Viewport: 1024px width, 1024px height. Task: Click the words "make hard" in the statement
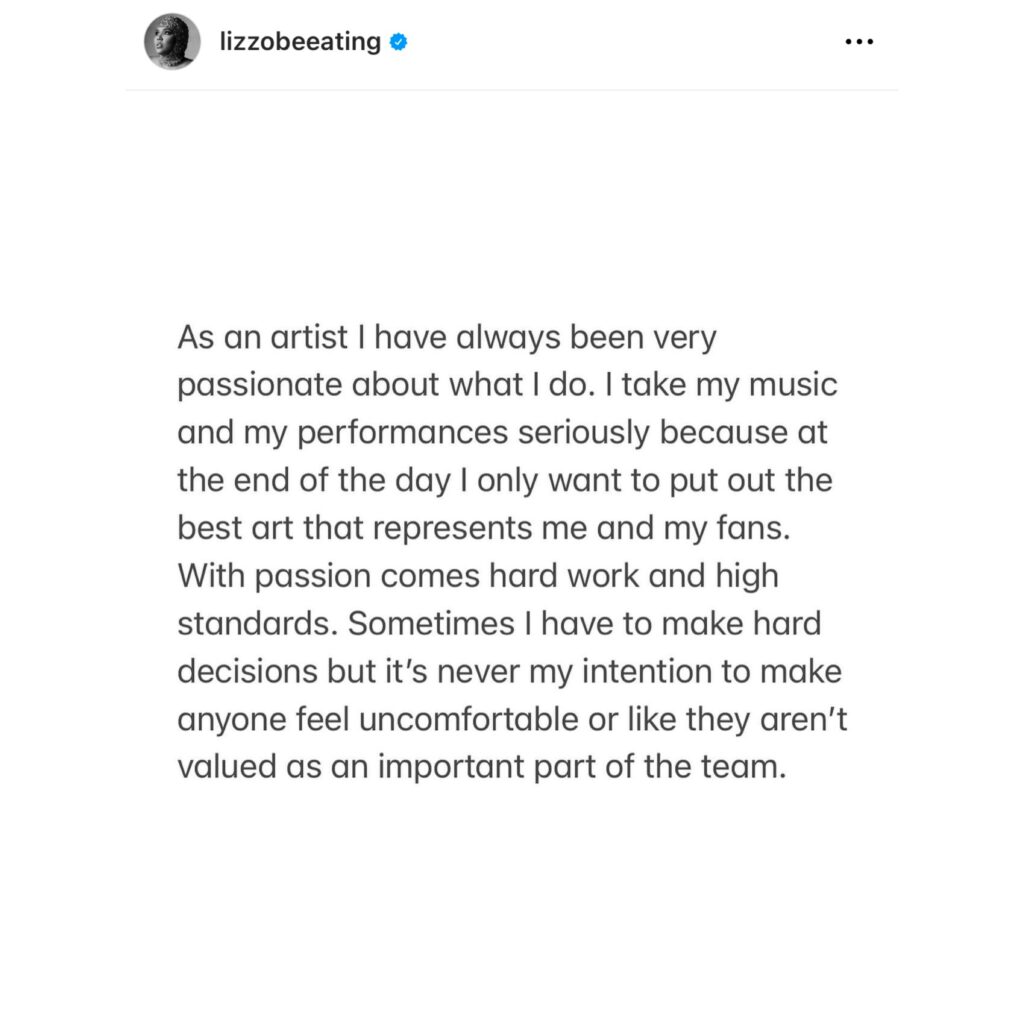point(741,624)
